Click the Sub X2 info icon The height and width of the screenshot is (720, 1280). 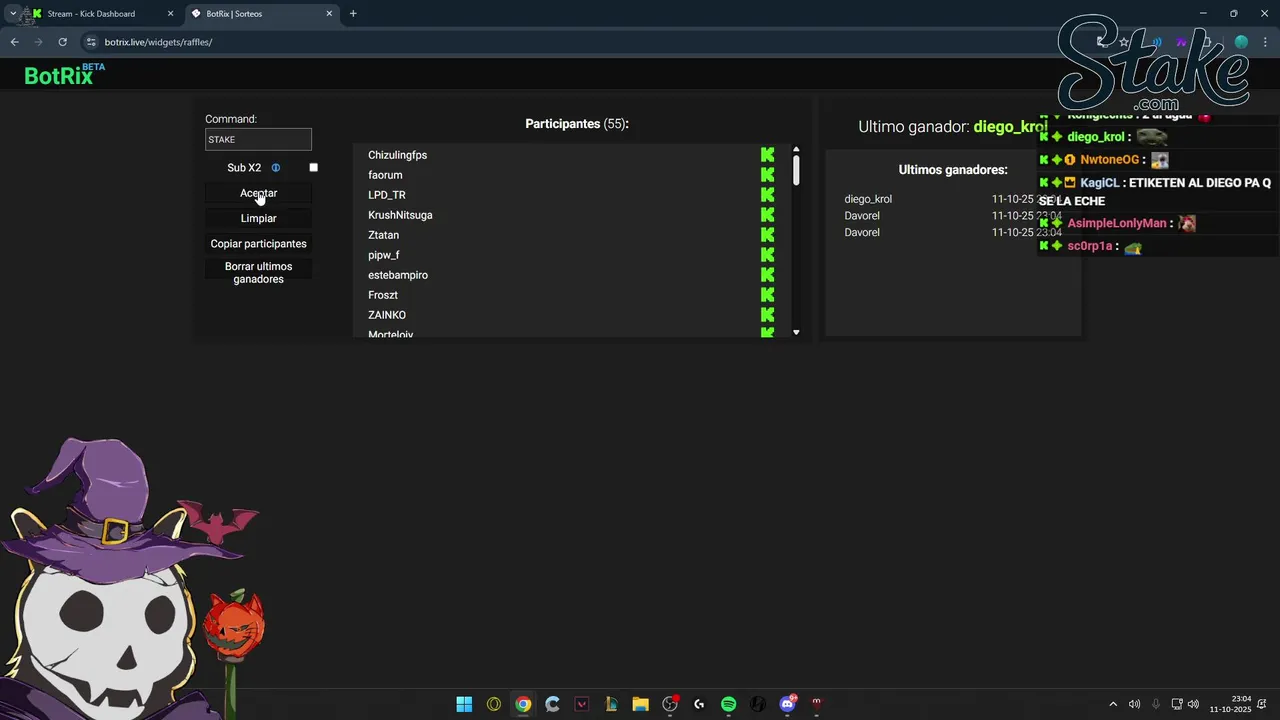(x=276, y=168)
